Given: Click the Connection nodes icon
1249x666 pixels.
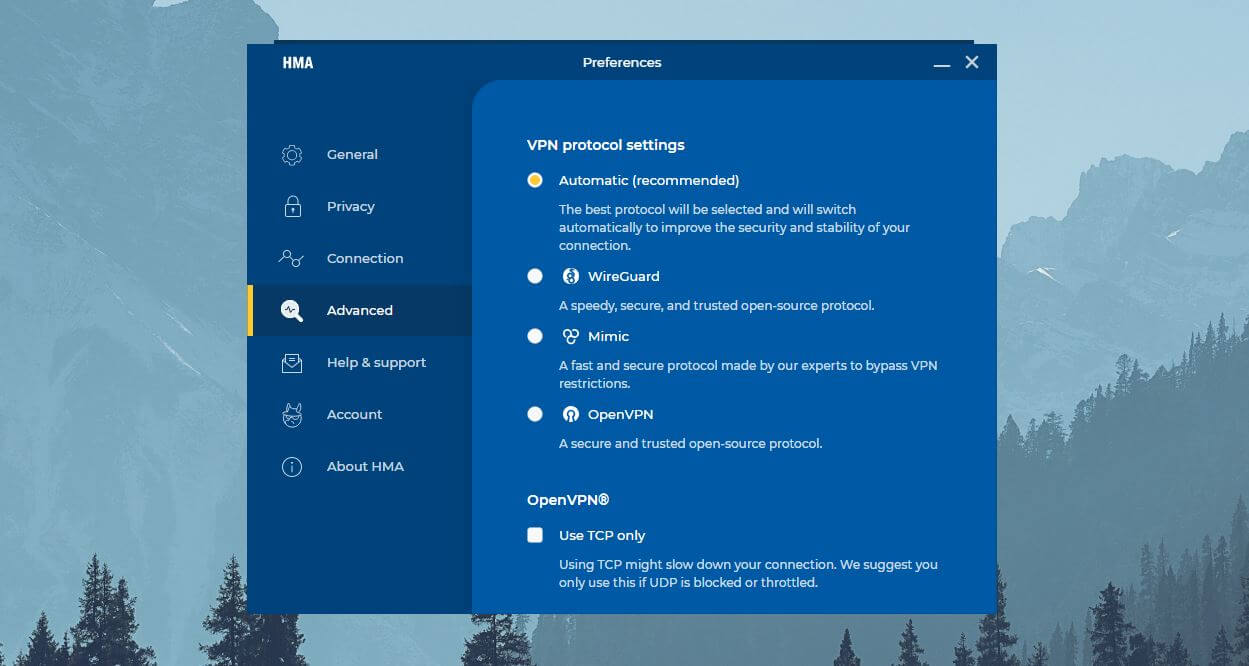Looking at the screenshot, I should pos(291,259).
